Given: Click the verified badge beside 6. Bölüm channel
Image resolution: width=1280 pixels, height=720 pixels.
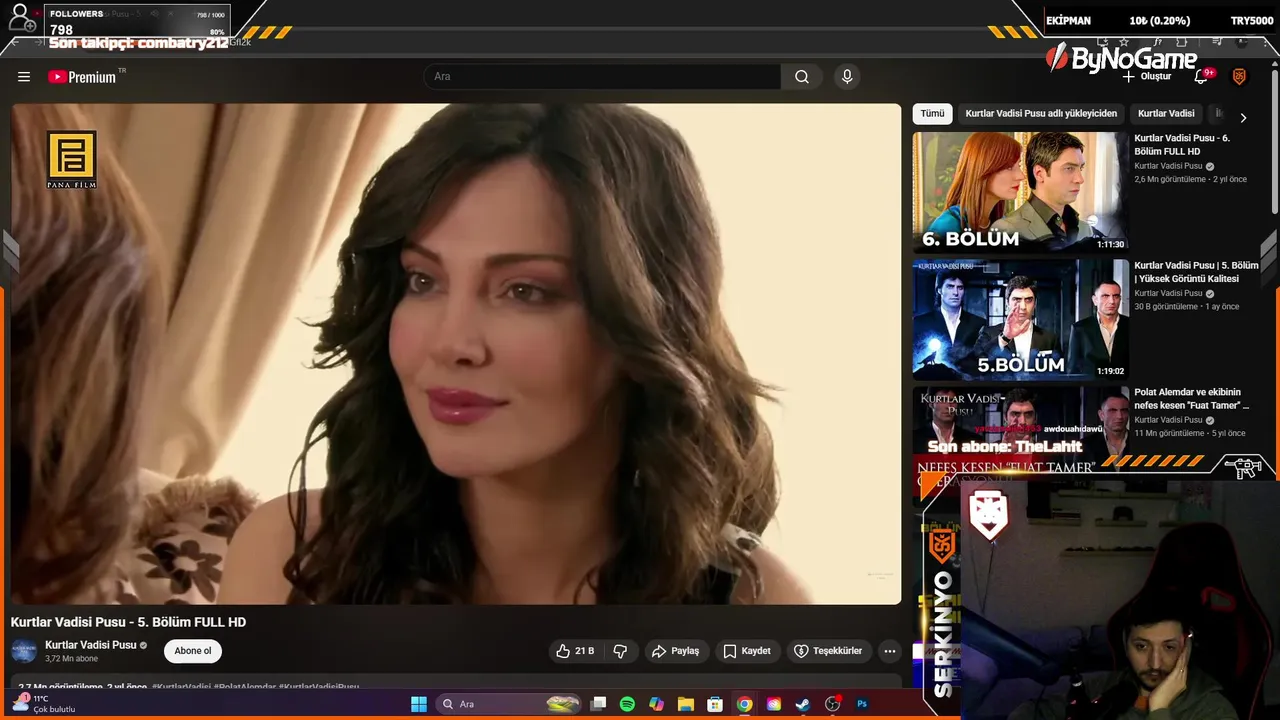Looking at the screenshot, I should [1210, 166].
